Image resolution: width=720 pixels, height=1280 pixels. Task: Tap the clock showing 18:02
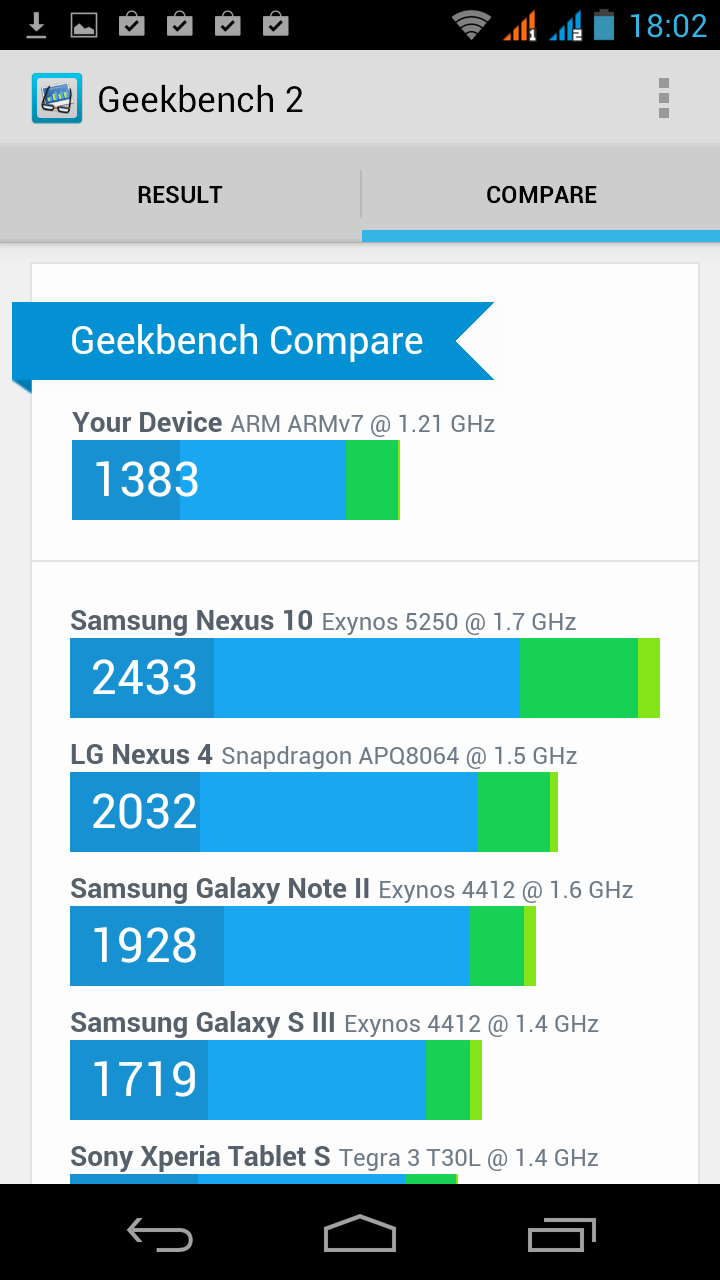[x=667, y=25]
